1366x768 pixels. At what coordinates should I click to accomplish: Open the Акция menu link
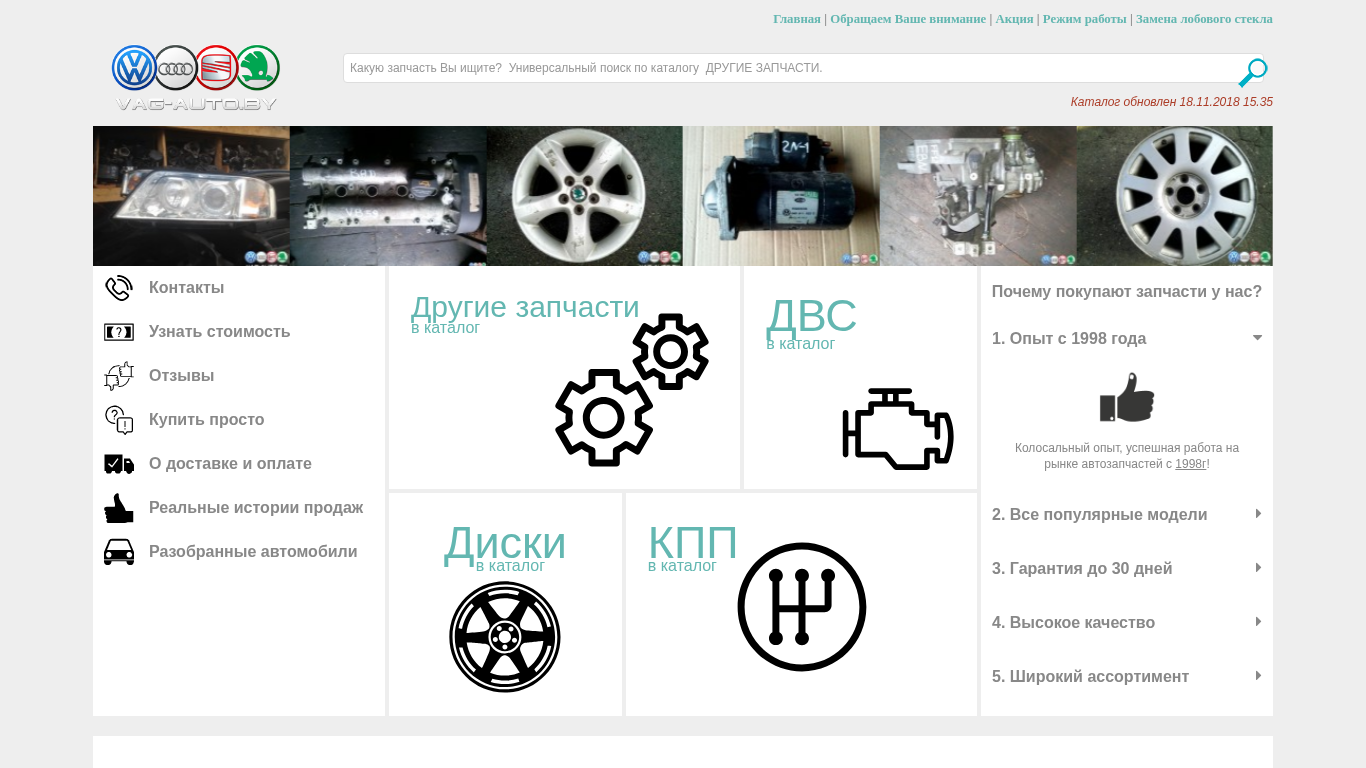tap(1014, 19)
